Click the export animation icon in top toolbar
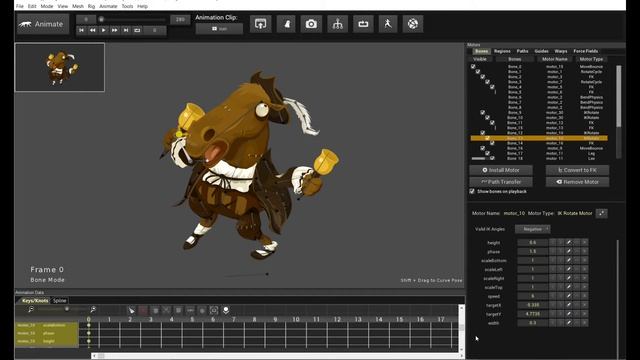 pyautogui.click(x=260, y=24)
